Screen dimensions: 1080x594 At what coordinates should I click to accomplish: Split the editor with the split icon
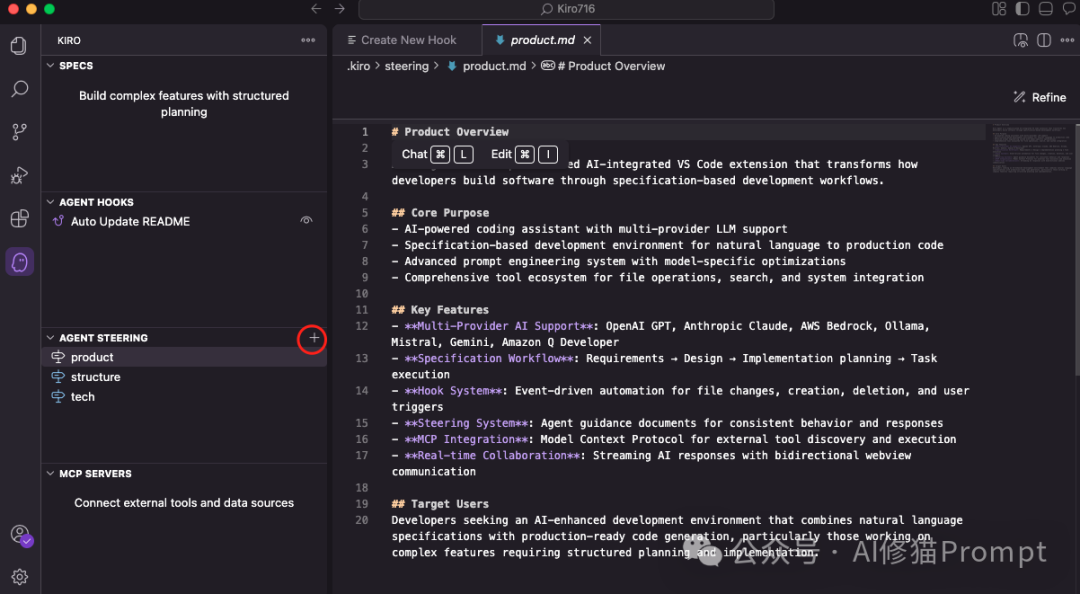click(1044, 41)
